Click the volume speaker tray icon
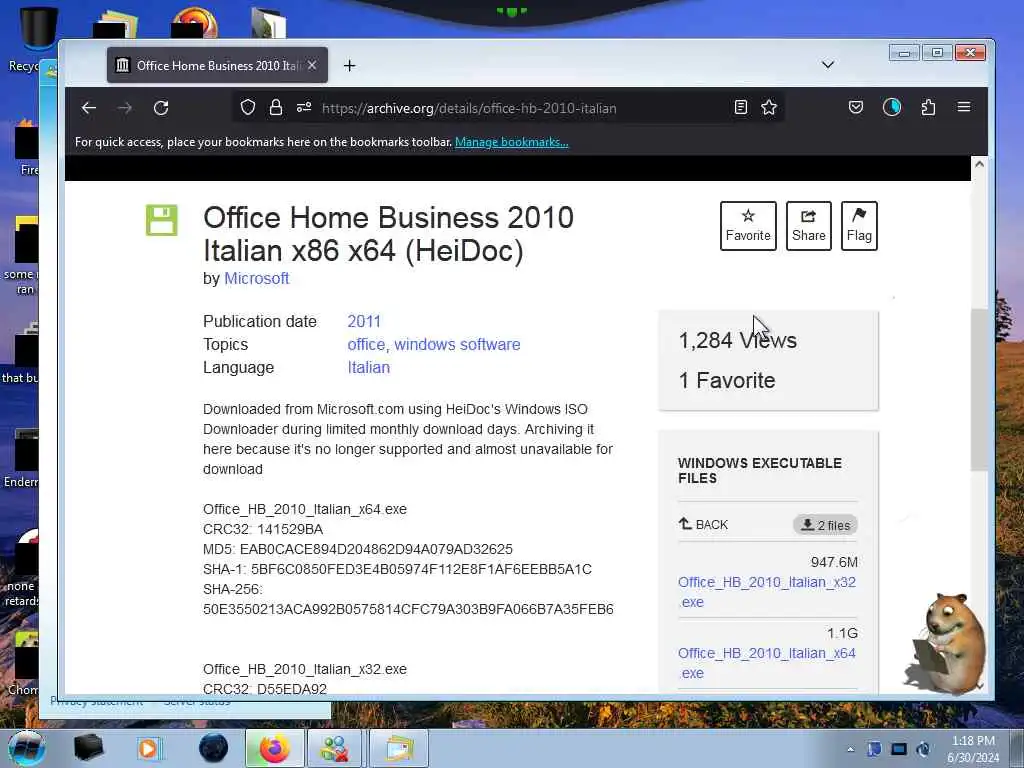 pyautogui.click(x=923, y=749)
